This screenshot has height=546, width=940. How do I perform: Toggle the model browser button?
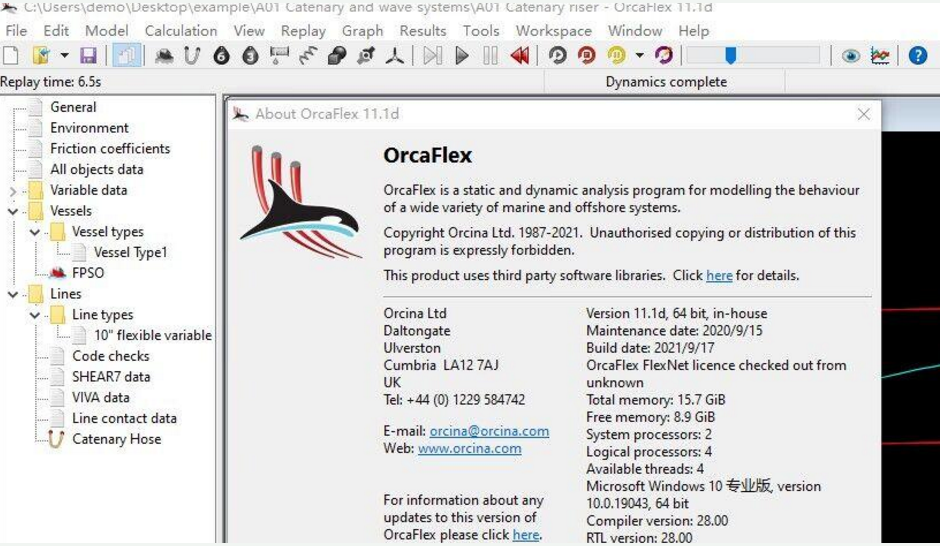point(126,56)
